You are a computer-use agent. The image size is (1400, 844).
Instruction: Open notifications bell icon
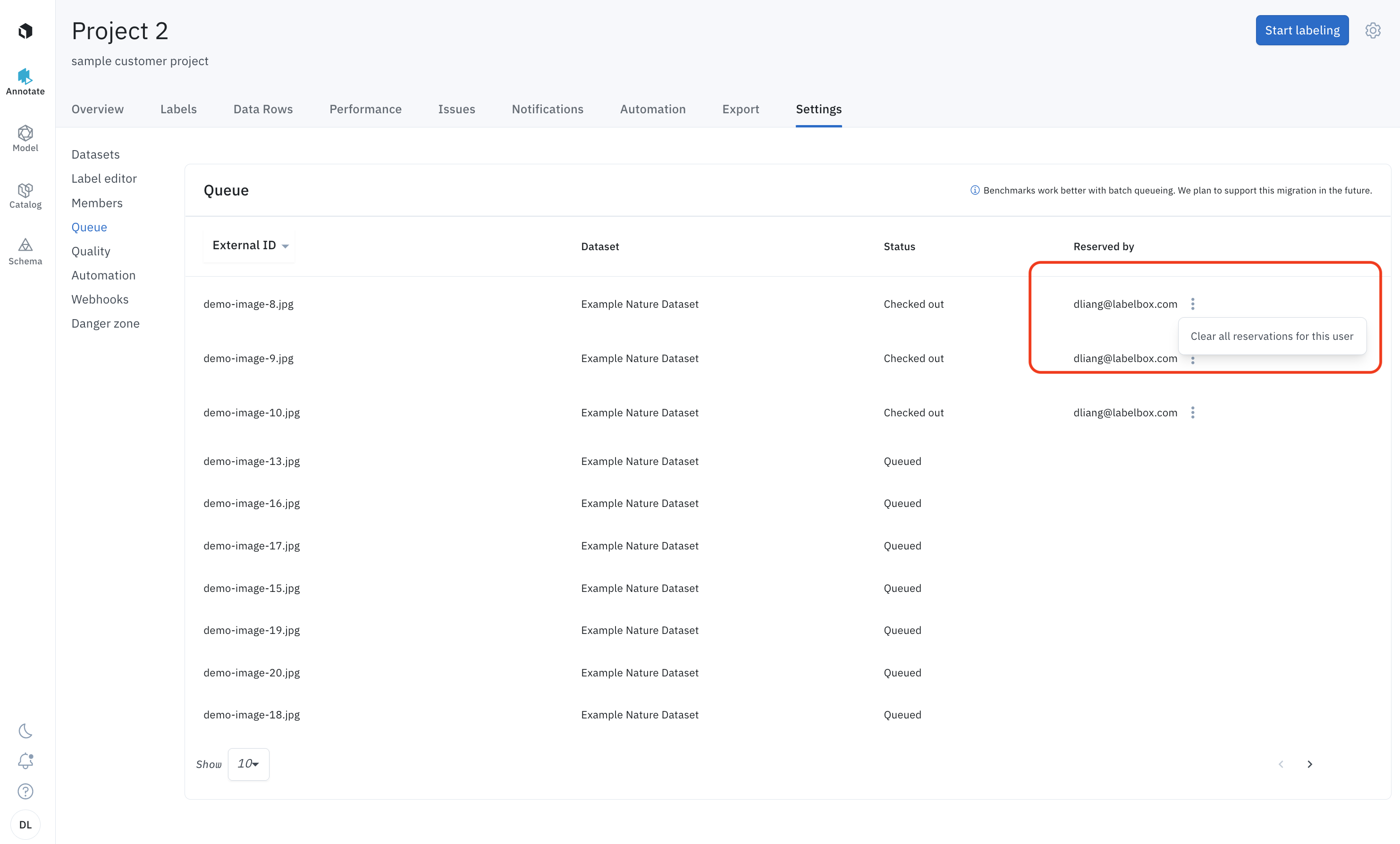[25, 760]
